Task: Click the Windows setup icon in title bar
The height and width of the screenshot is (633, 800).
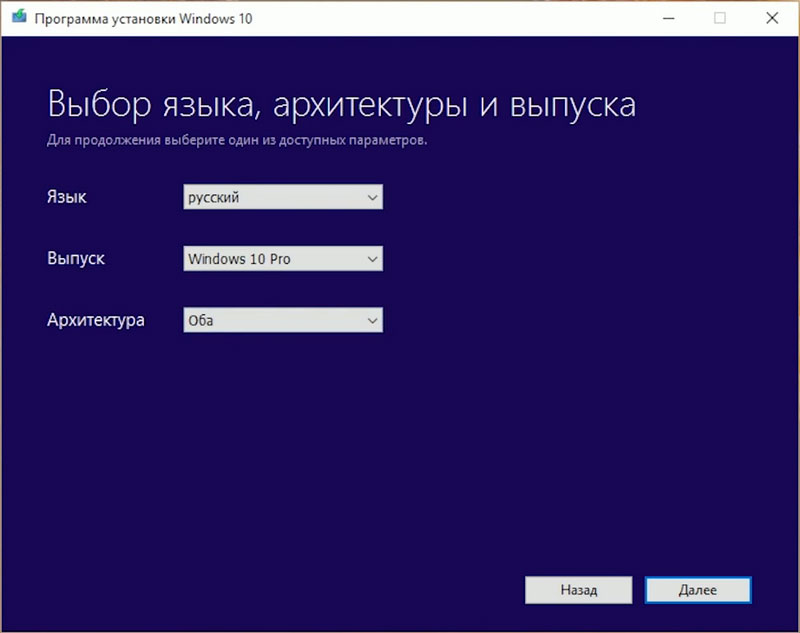Action: 20,18
